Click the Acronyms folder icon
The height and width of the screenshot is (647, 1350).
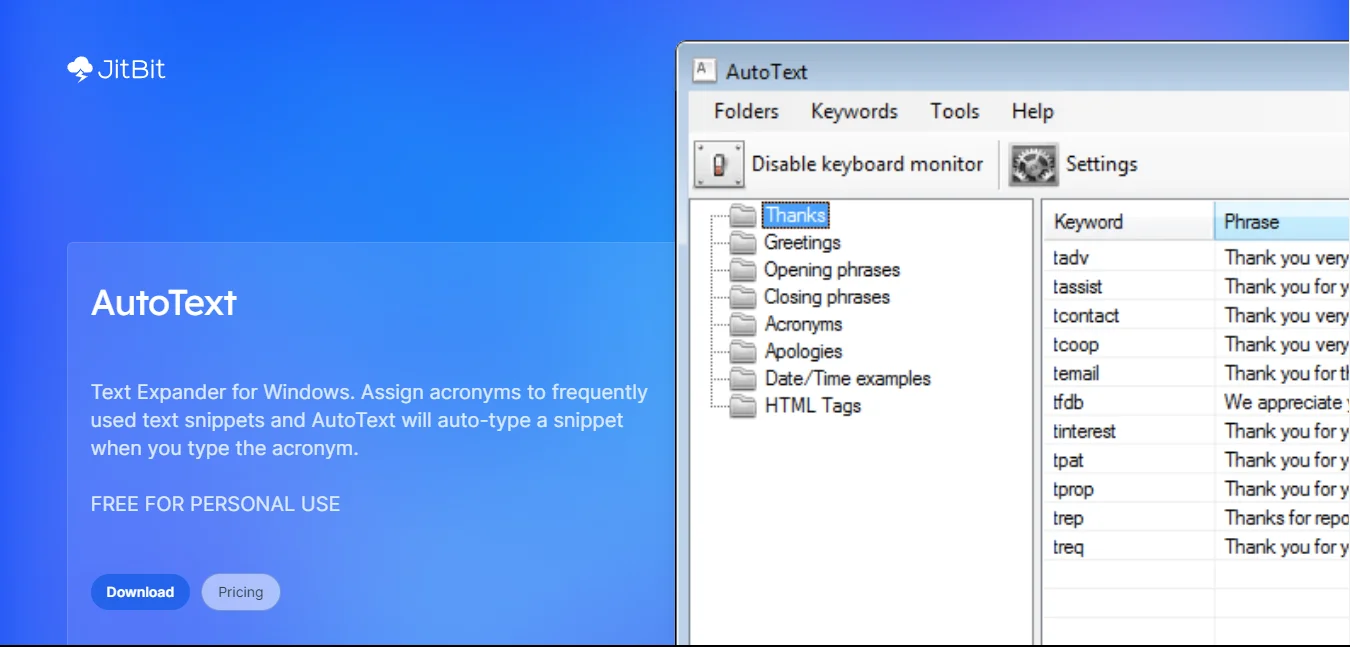(742, 324)
